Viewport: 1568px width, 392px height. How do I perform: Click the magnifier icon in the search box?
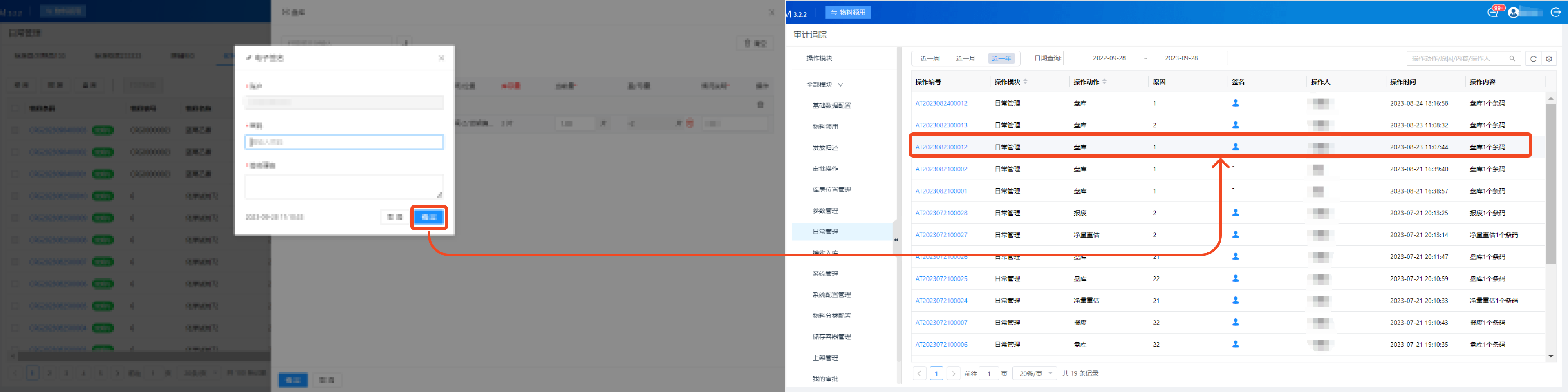coord(1512,58)
